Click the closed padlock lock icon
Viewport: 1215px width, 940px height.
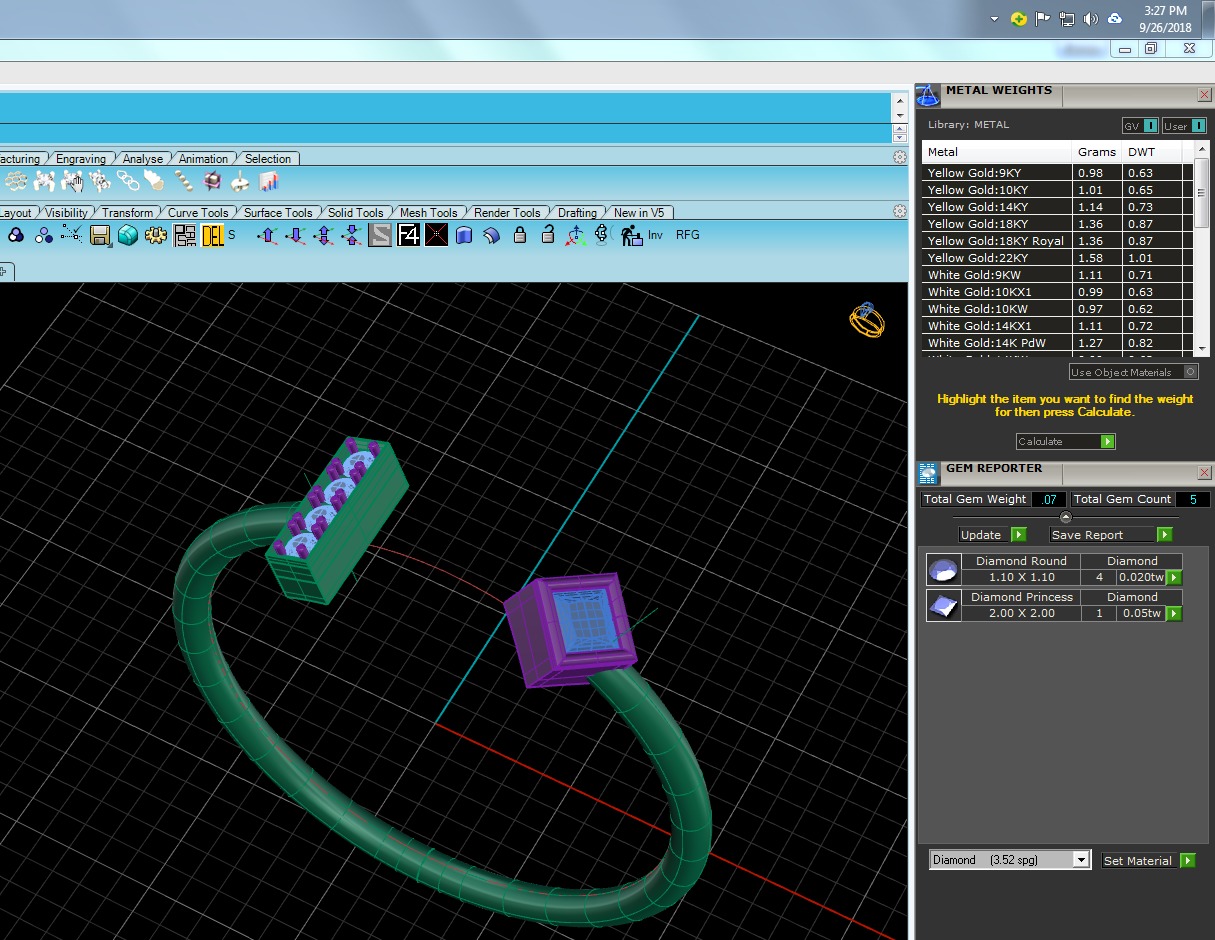[x=520, y=235]
